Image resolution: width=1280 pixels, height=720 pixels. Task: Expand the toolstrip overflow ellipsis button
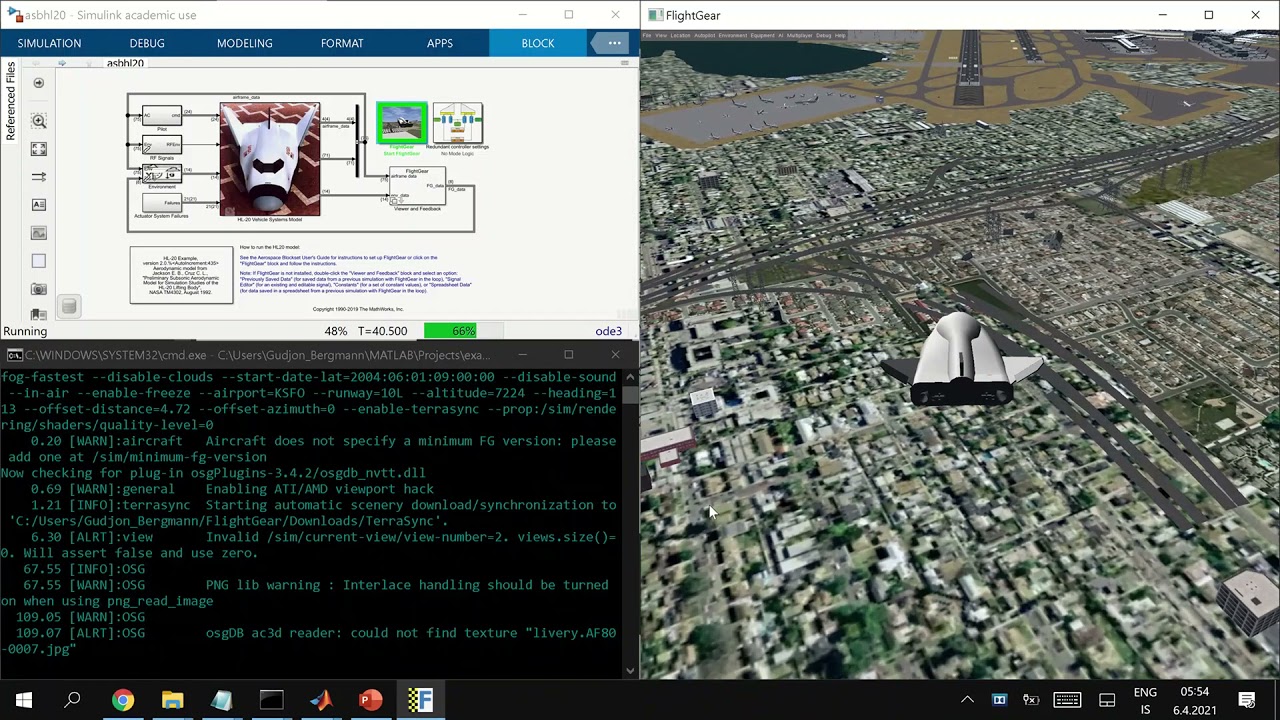615,43
